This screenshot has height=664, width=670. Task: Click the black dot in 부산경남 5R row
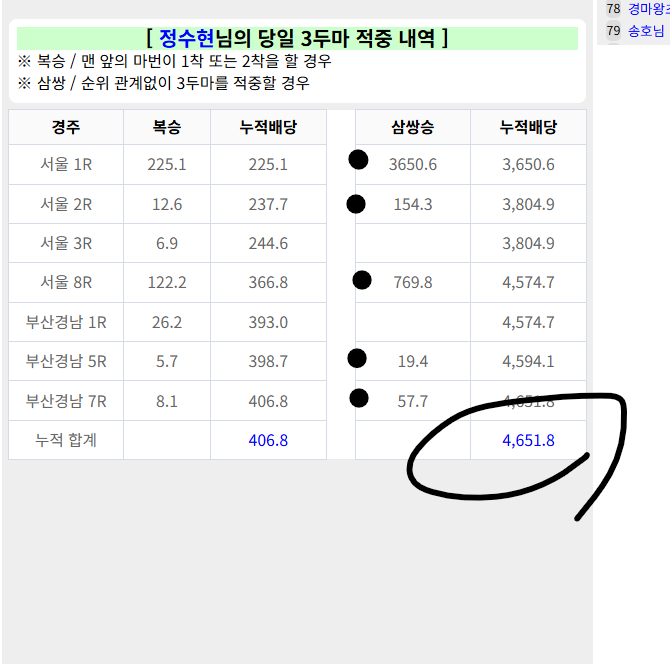pyautogui.click(x=358, y=358)
